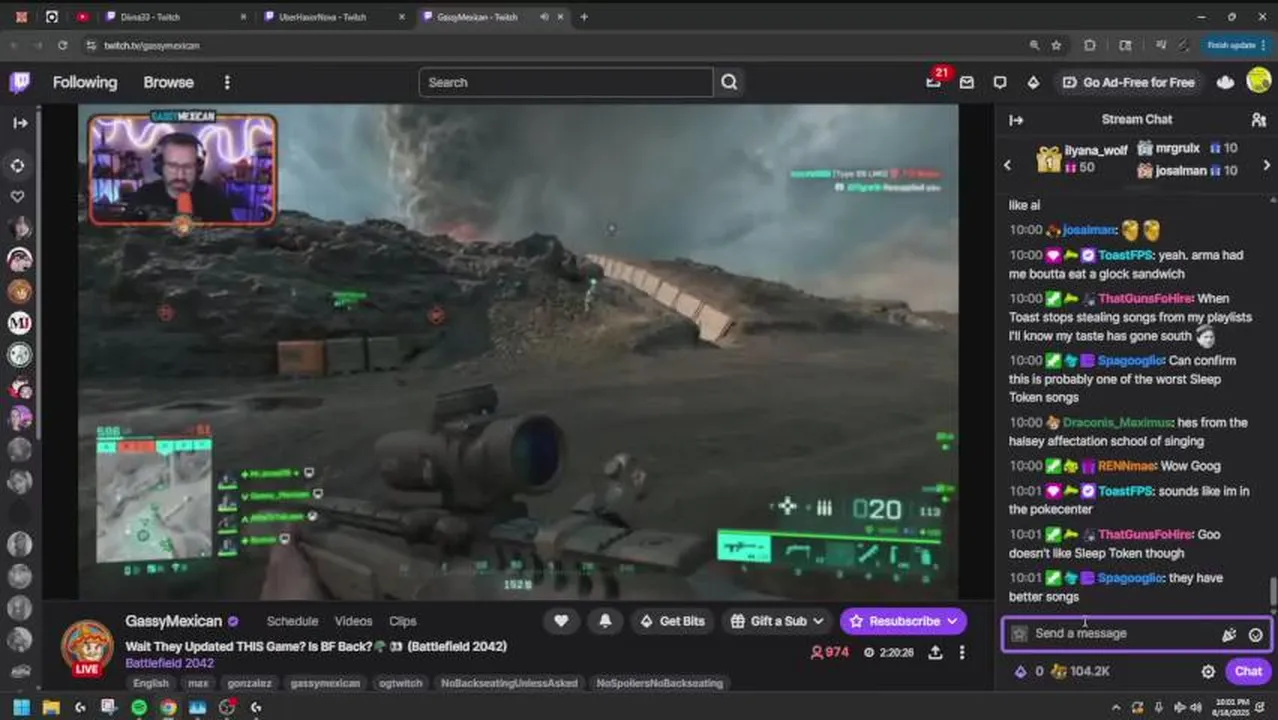
Task: Click the English tag
Action: (x=151, y=684)
